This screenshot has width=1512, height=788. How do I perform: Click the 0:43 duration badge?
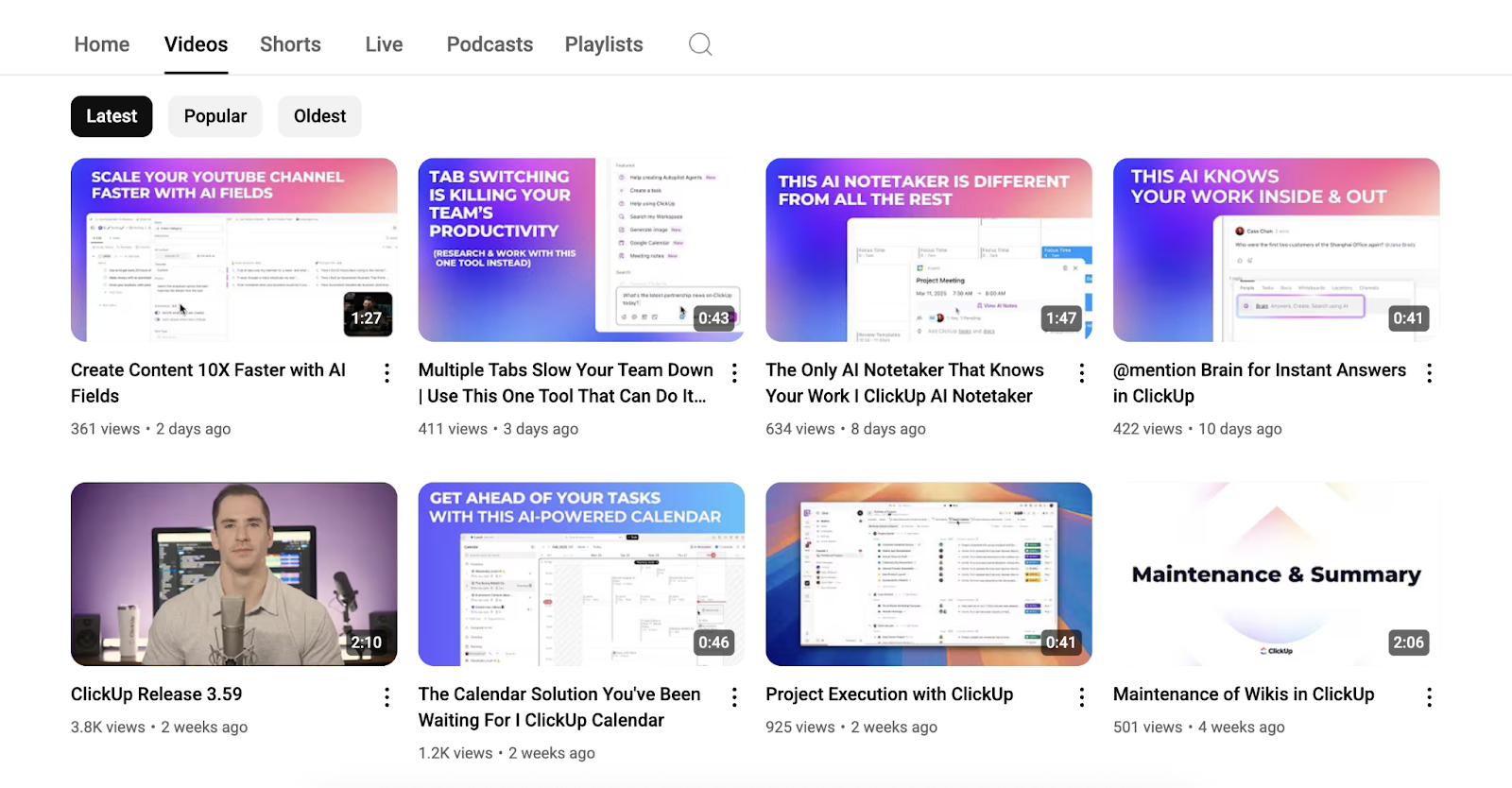(x=713, y=318)
